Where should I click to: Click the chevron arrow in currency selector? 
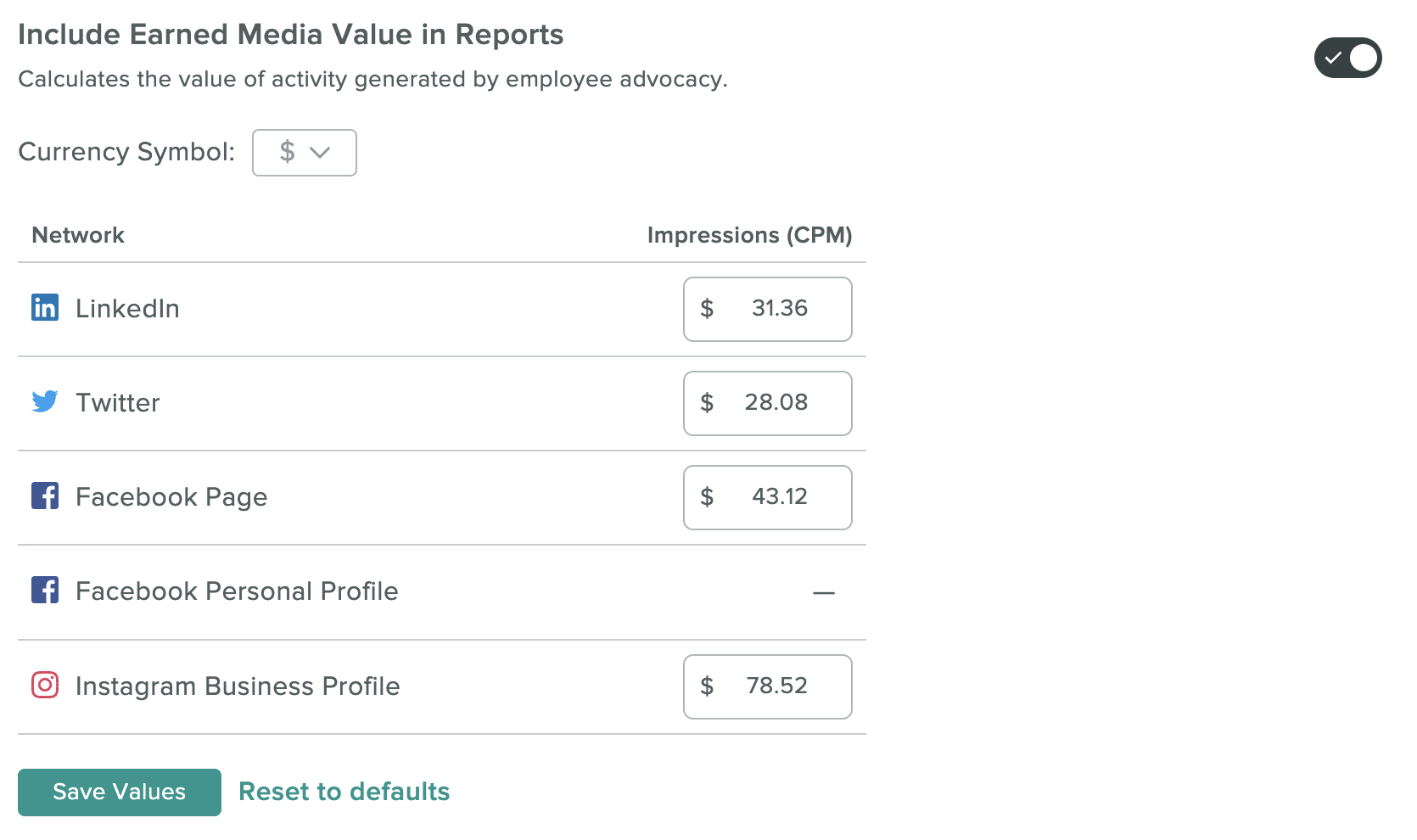coord(320,153)
